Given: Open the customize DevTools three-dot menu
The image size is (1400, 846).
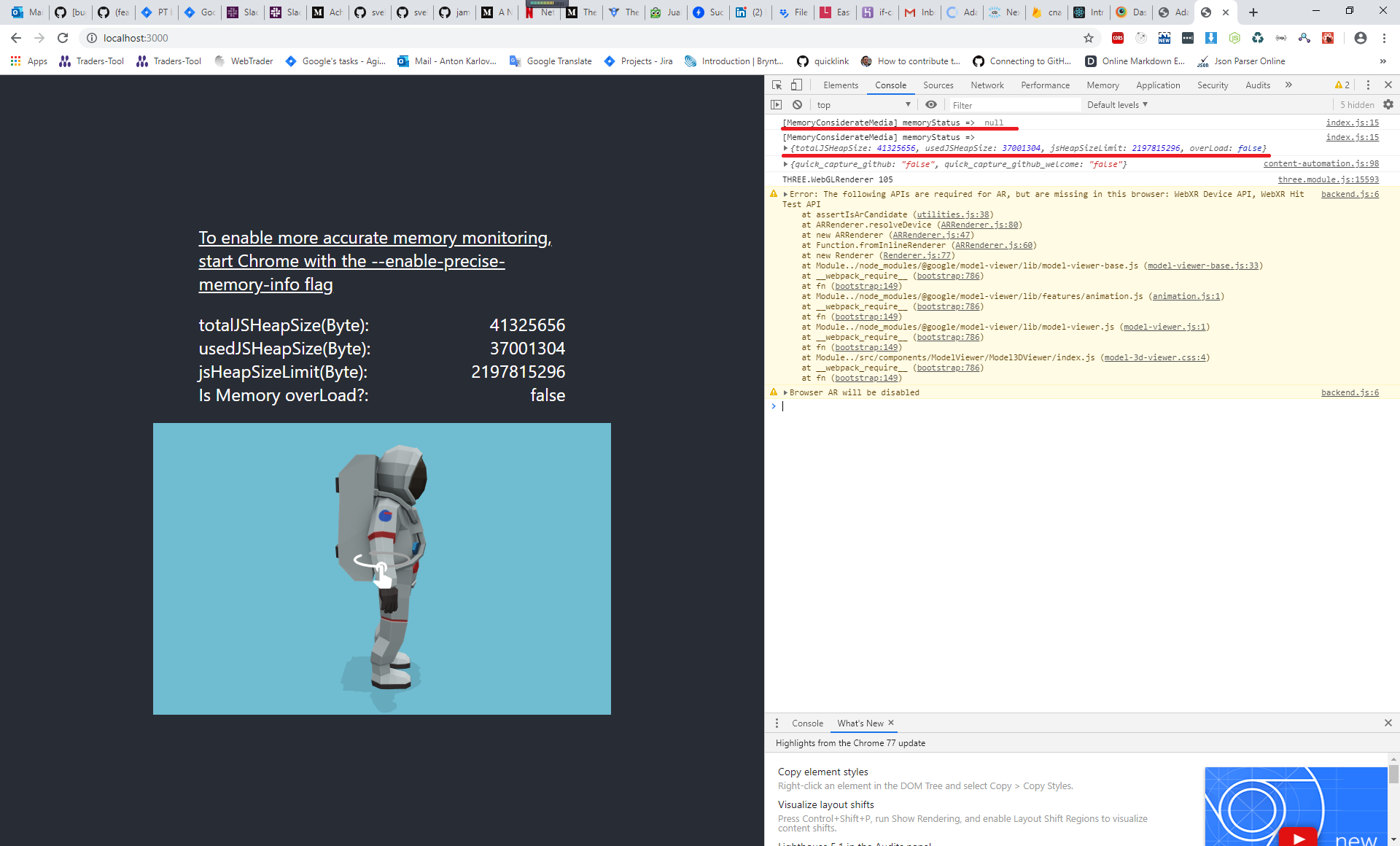Looking at the screenshot, I should [x=1368, y=85].
